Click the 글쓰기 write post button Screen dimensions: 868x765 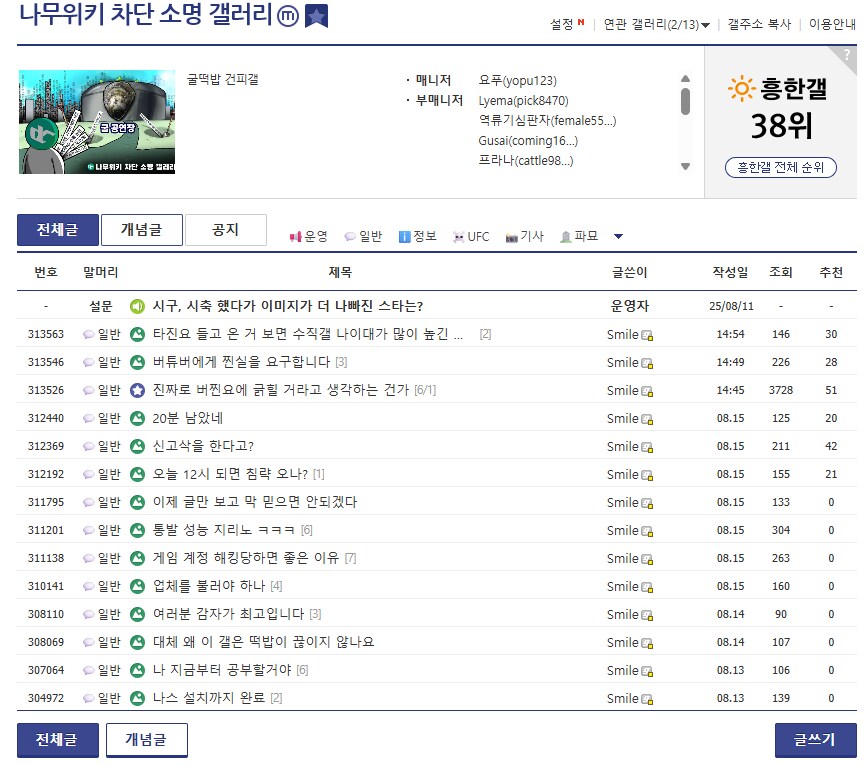point(814,740)
